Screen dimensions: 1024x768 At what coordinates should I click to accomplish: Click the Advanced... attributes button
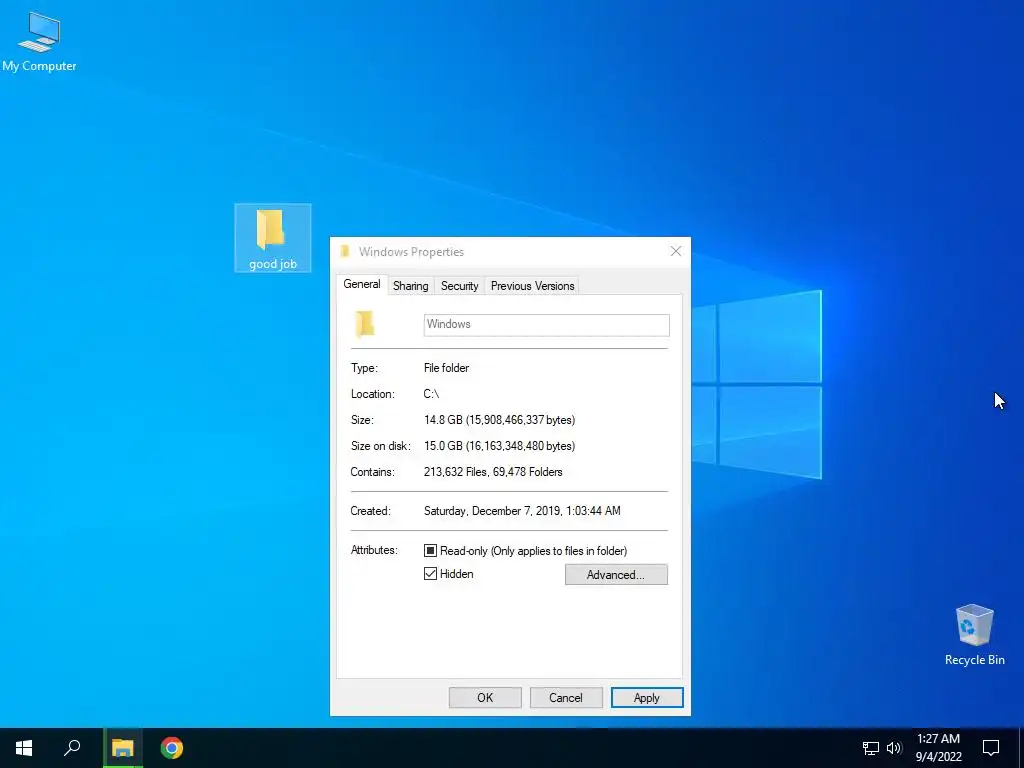tap(616, 575)
